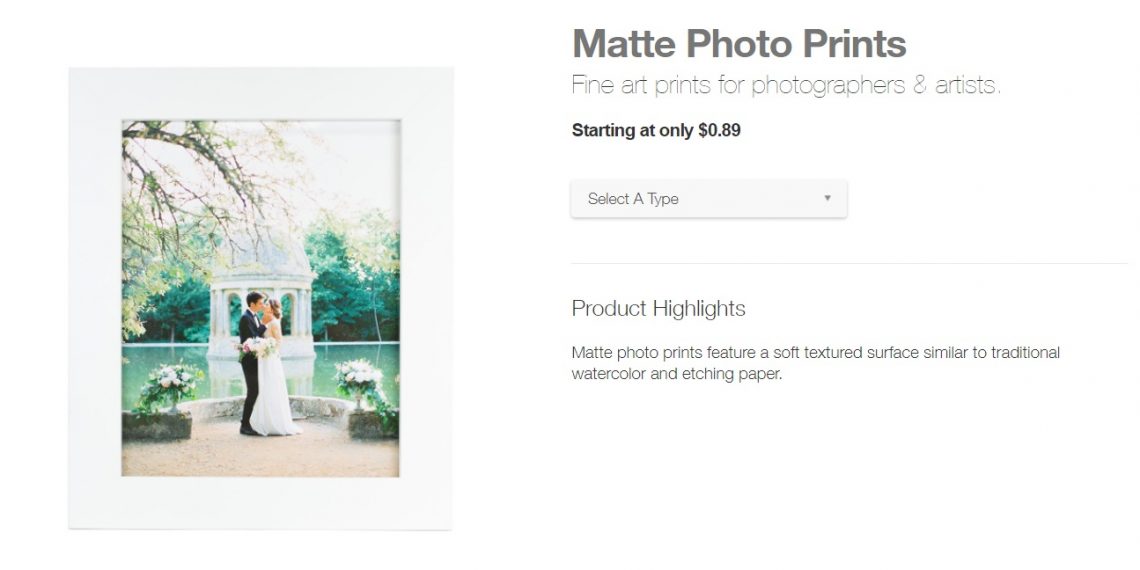Click the Fine art prints subtitle
This screenshot has width=1140, height=570.
(x=785, y=85)
